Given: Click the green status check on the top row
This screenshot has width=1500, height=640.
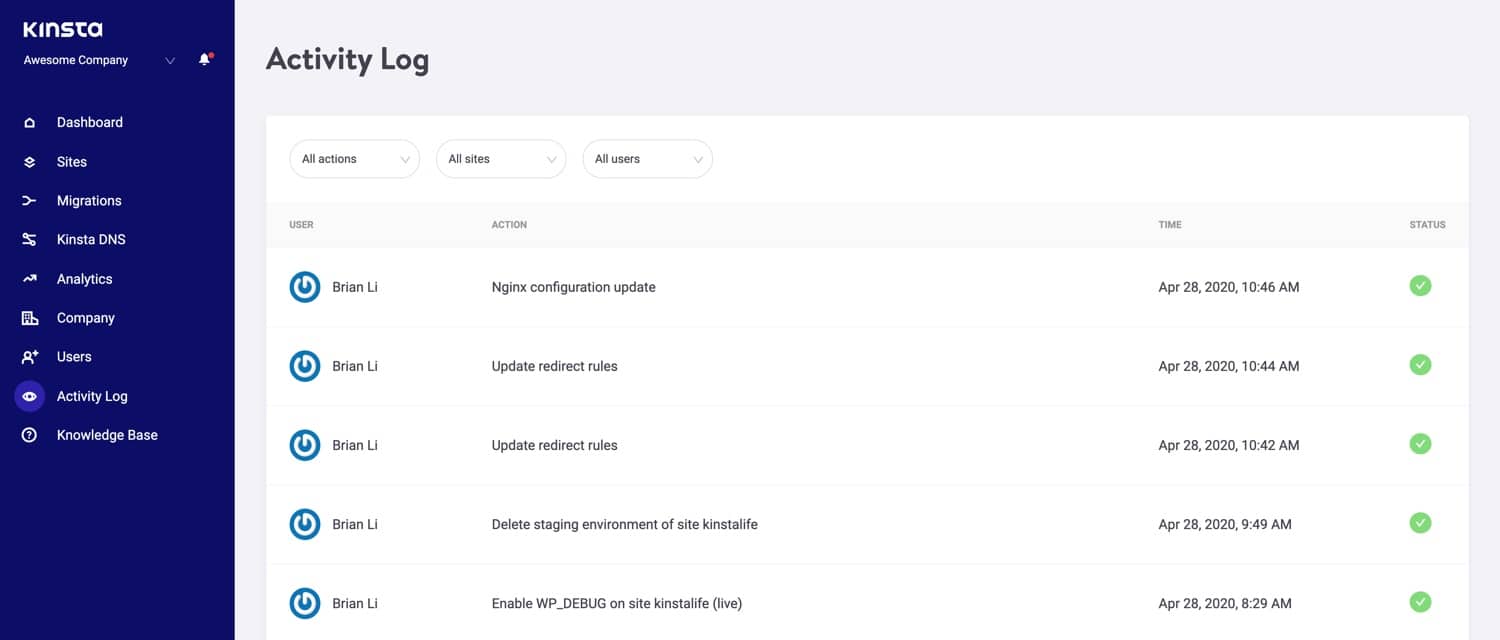Looking at the screenshot, I should click(x=1420, y=285).
